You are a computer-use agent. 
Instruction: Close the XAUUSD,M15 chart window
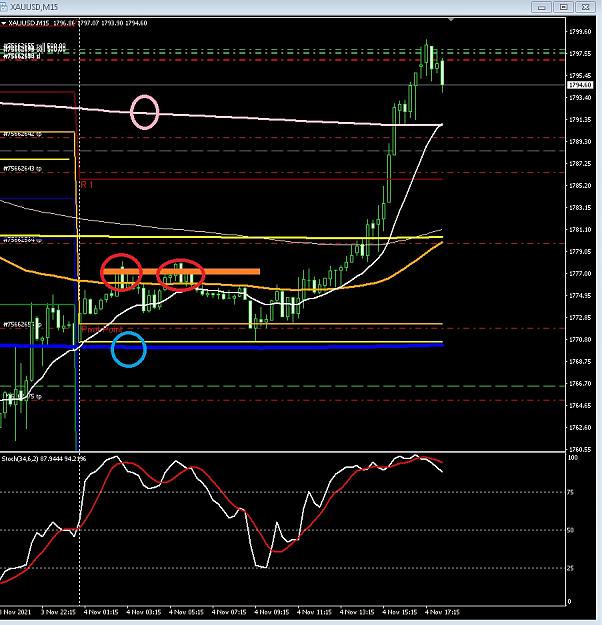(585, 7)
